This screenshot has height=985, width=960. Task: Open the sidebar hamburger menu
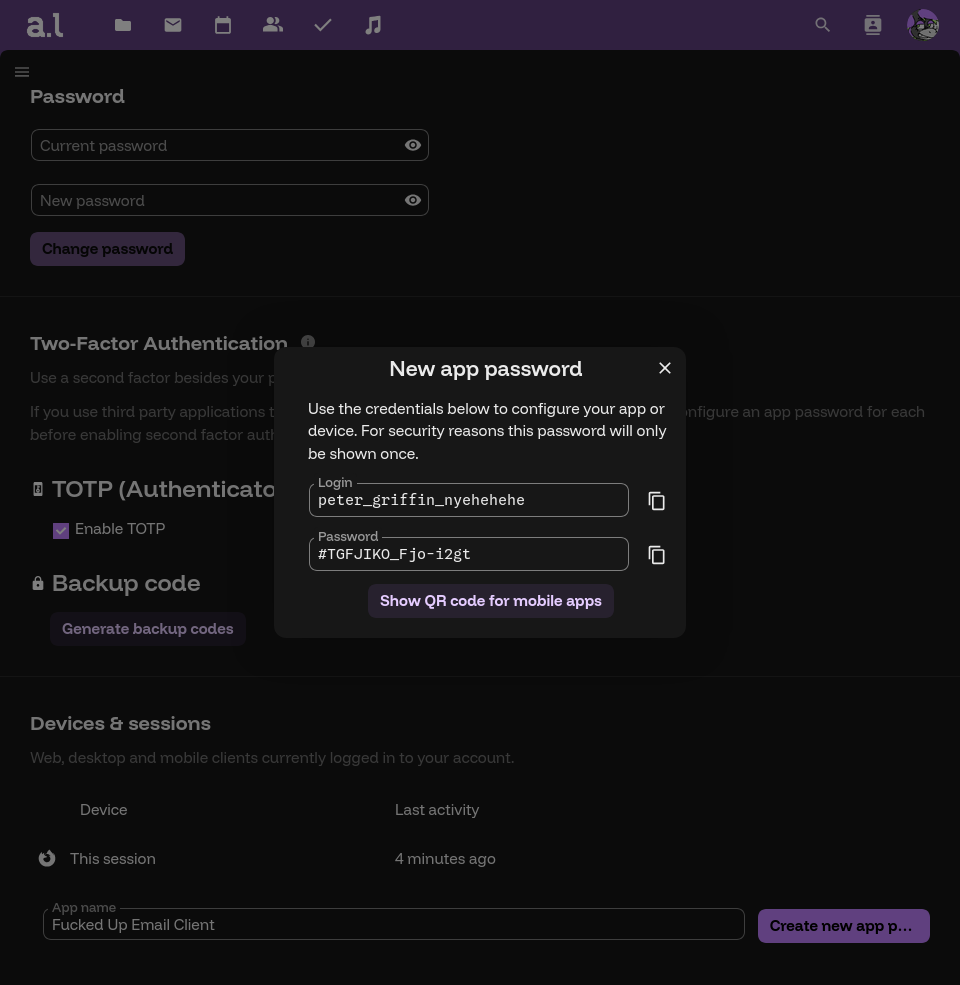coord(22,72)
